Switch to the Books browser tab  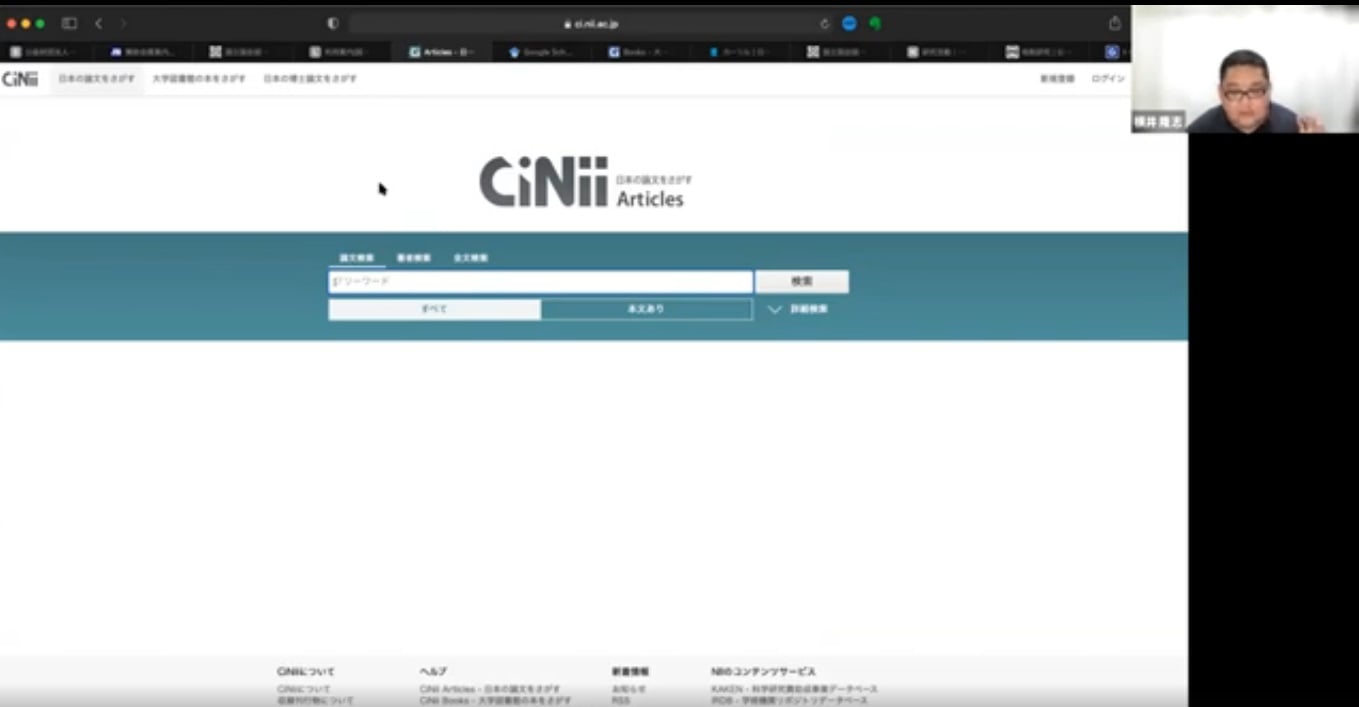(x=640, y=52)
